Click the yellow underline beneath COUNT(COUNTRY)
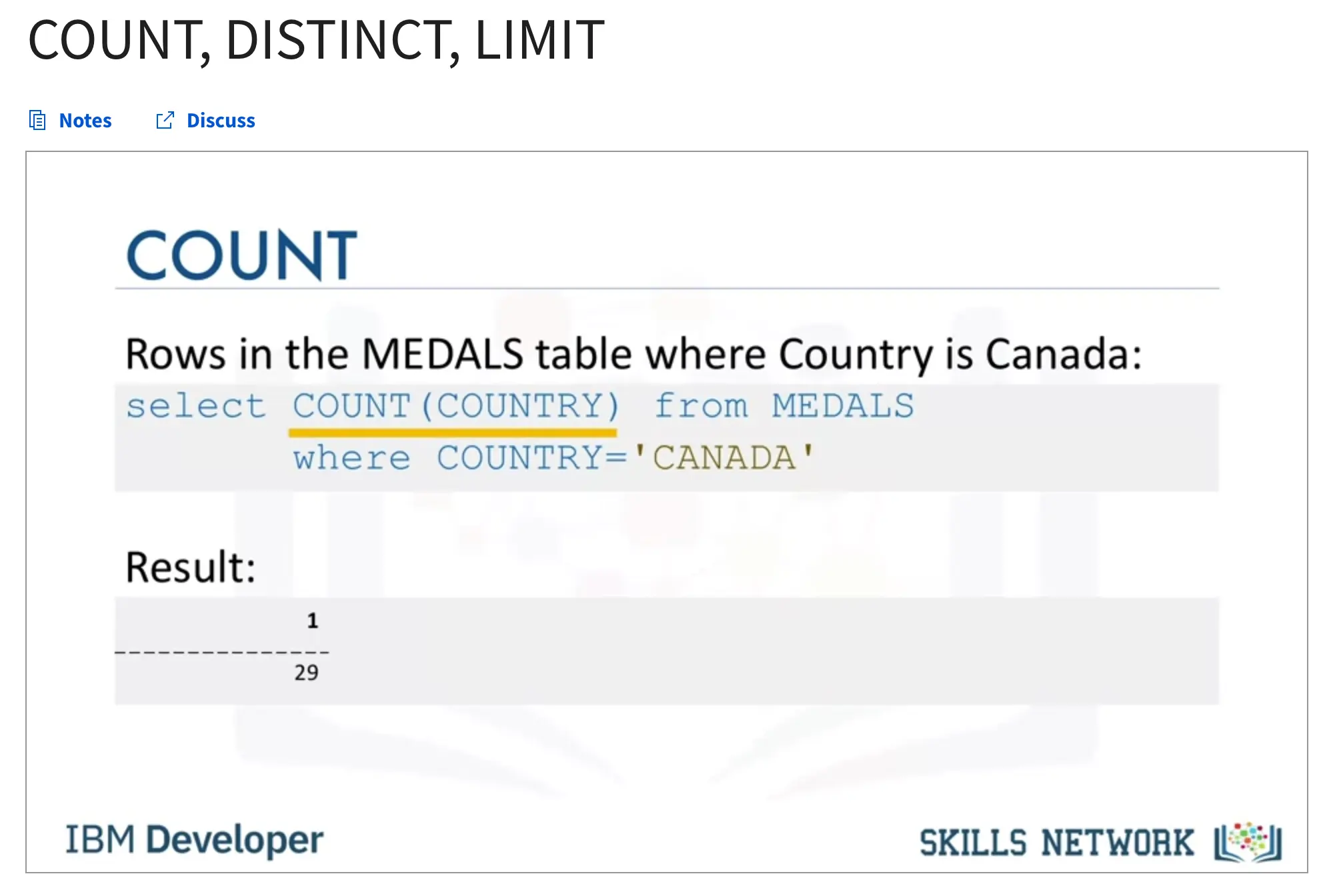Screen dimensions: 1331x896 point(452,433)
